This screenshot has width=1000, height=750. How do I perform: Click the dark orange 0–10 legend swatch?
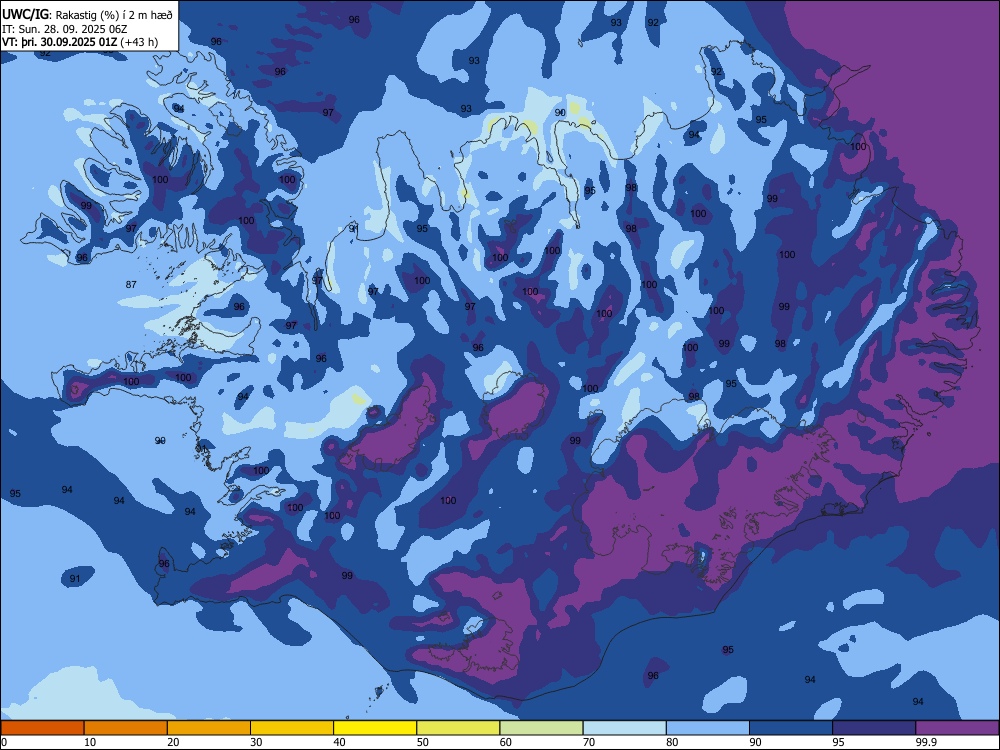(42, 728)
